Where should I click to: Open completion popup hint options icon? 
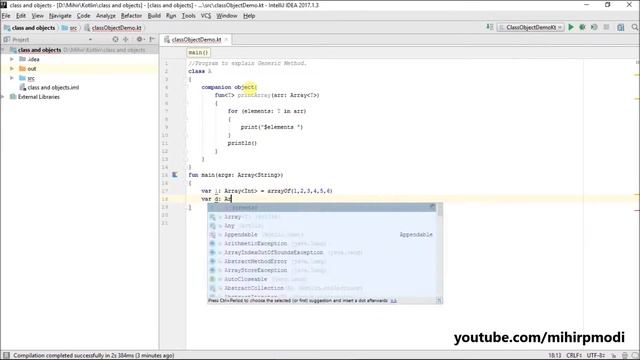coord(439,300)
